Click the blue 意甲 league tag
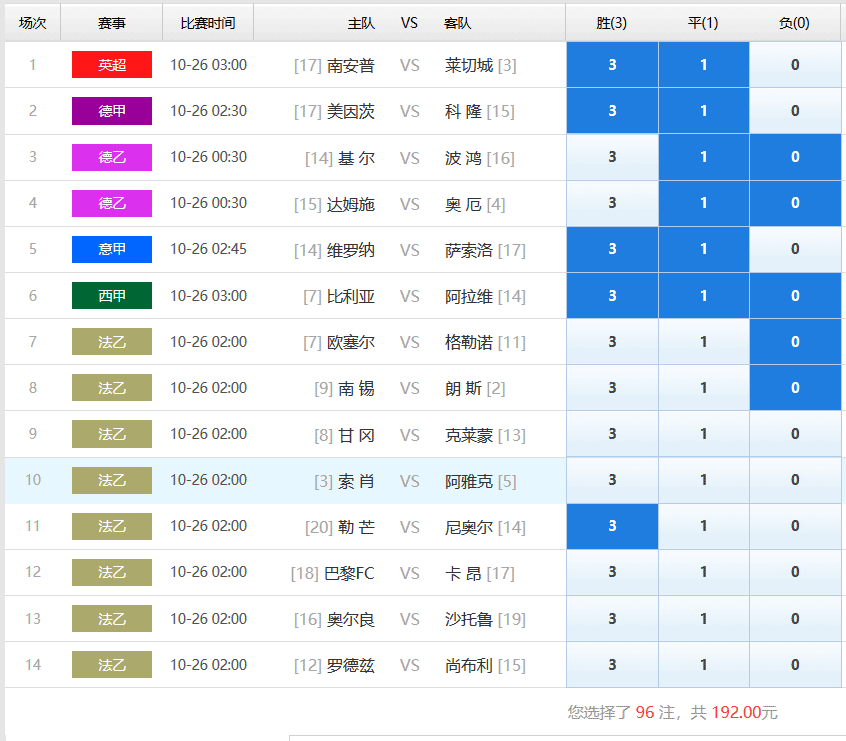 coord(112,249)
